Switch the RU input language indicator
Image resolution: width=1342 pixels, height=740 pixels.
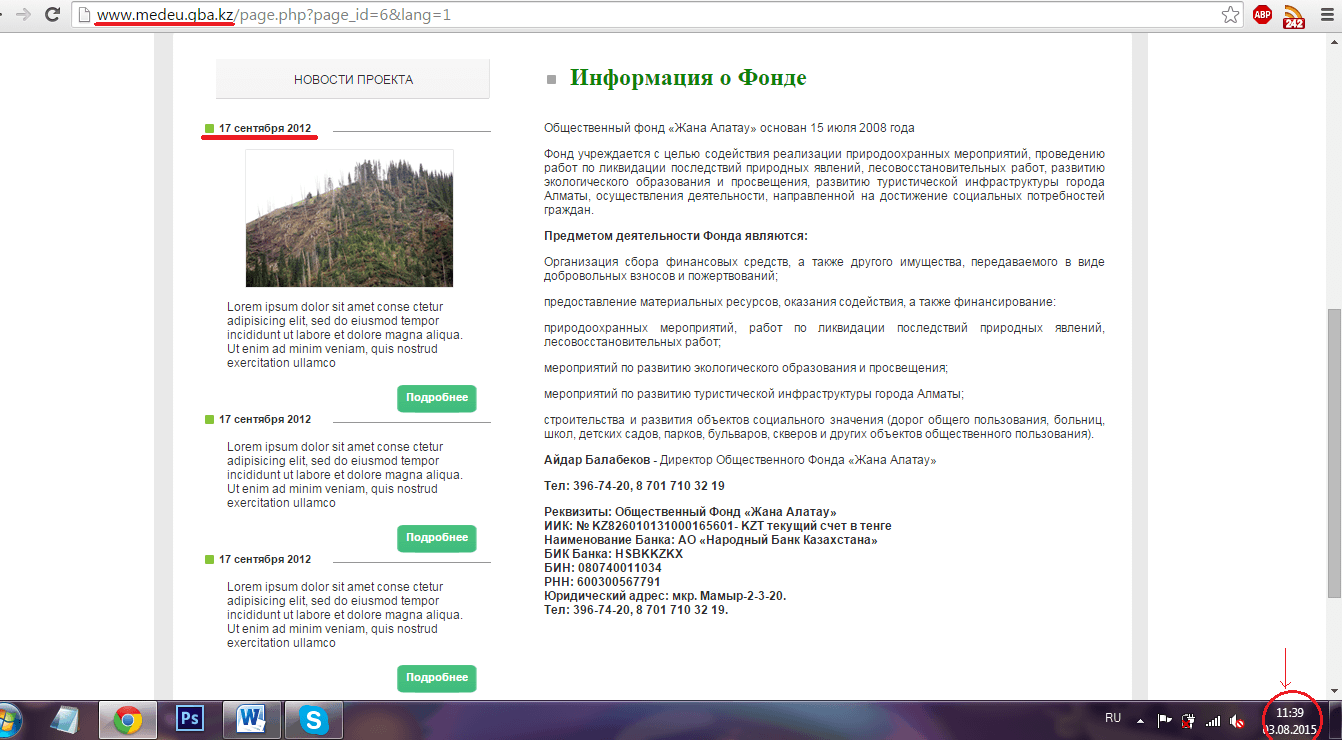1112,718
